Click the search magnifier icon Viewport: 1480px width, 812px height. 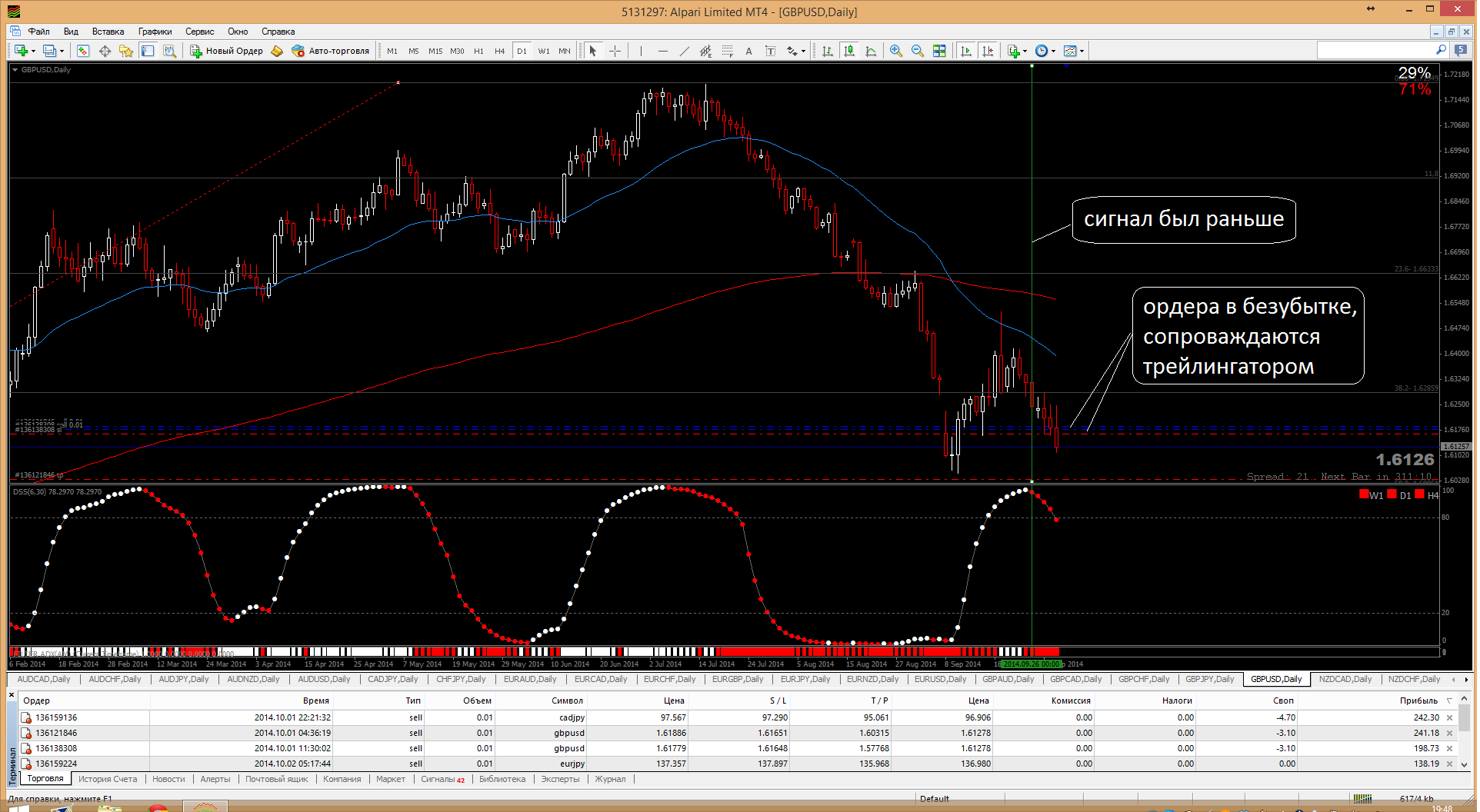[1441, 50]
